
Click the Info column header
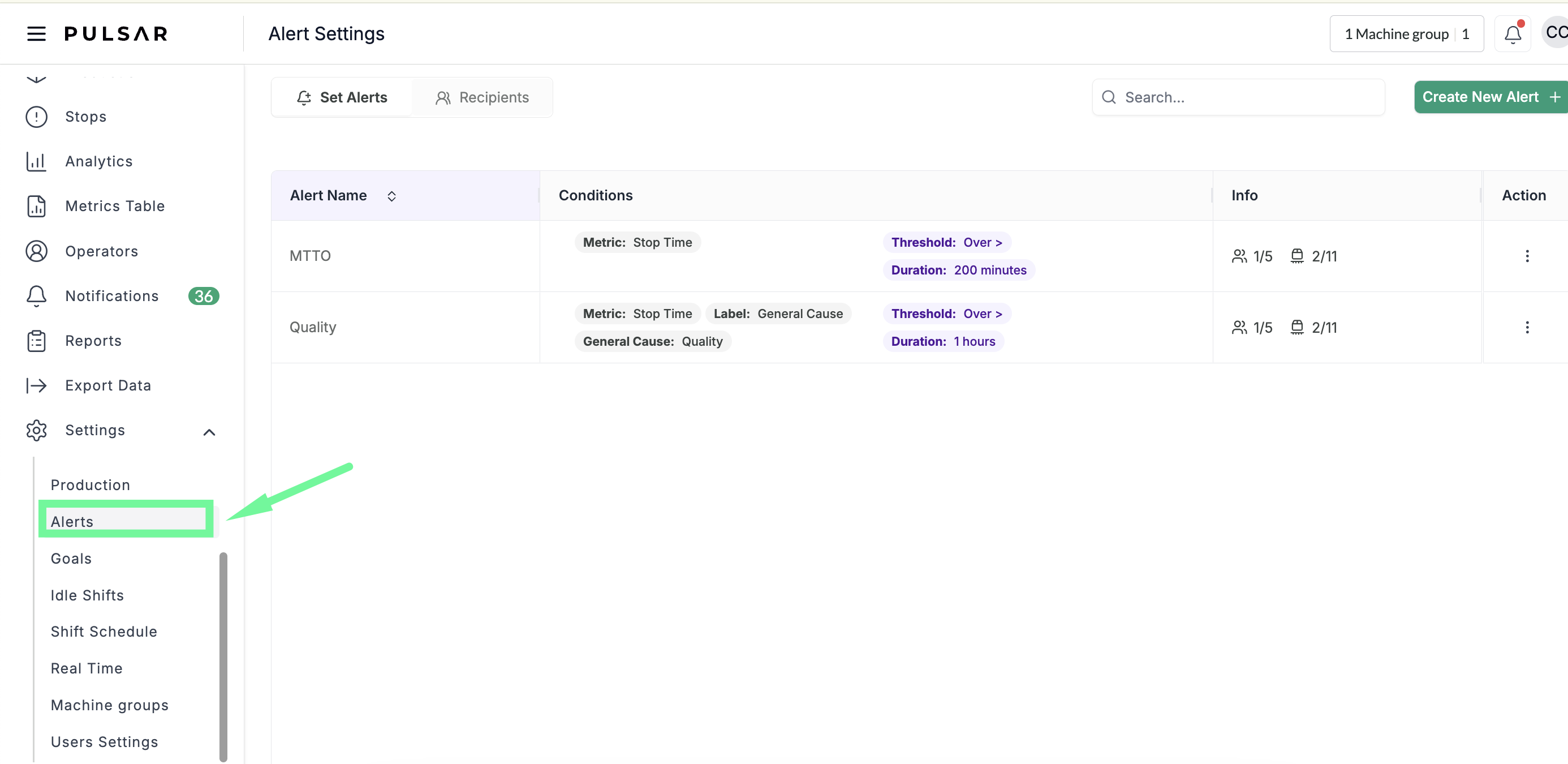[1244, 195]
